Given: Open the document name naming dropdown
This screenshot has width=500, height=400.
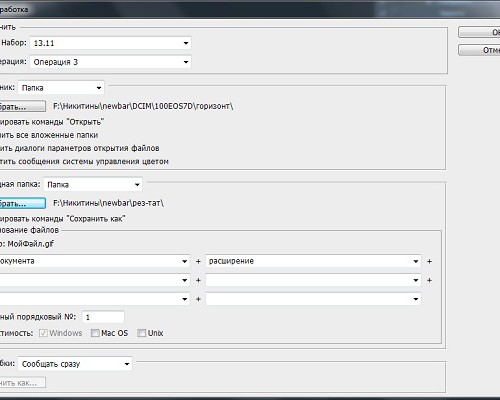Looking at the screenshot, I should click(x=95, y=261).
